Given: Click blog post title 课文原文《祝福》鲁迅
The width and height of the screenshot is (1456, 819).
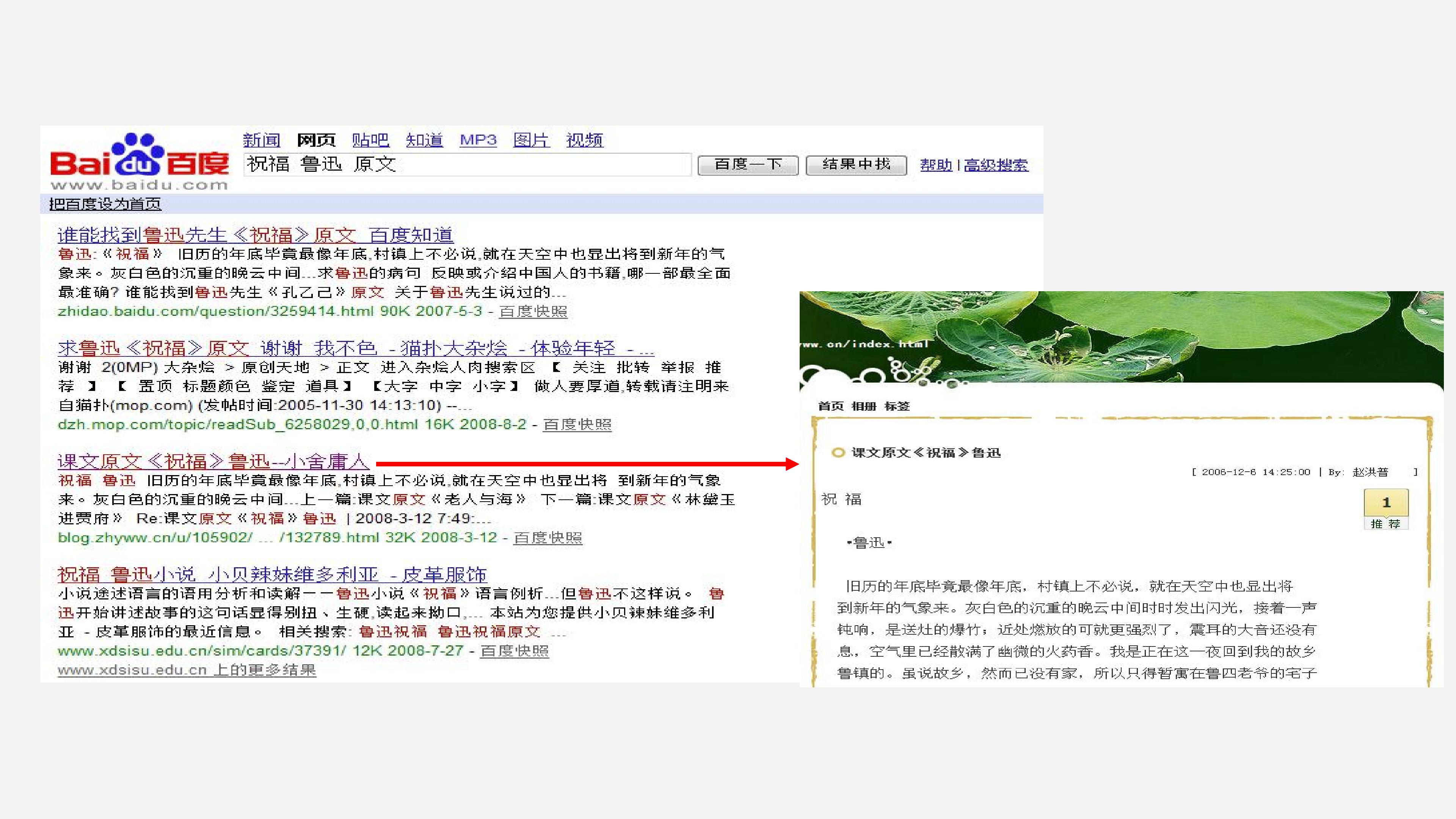Looking at the screenshot, I should click(926, 453).
